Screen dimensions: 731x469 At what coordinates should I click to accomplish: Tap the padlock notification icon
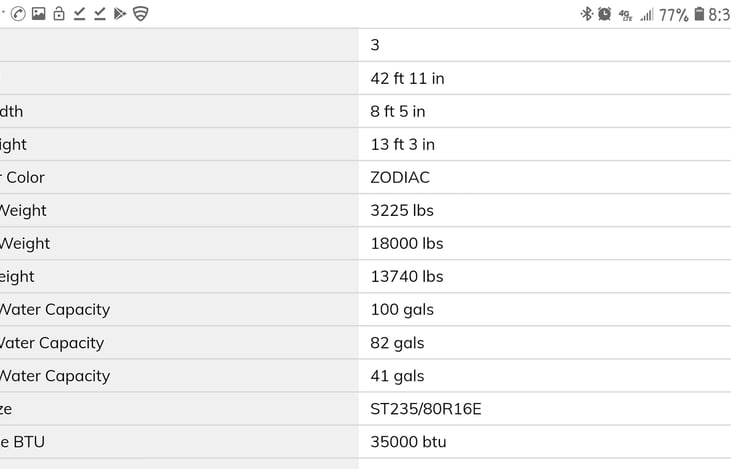(x=58, y=14)
